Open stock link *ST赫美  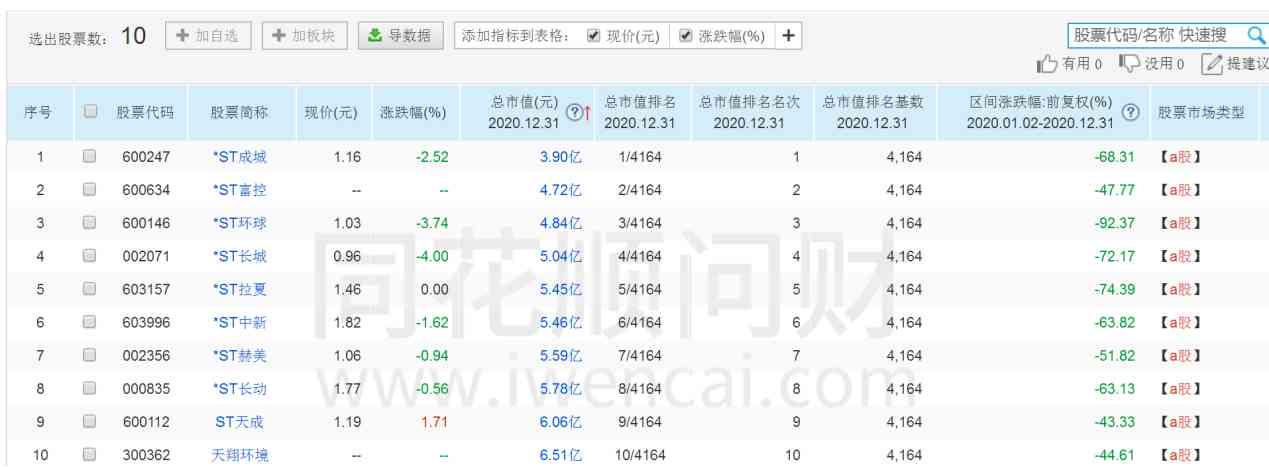[239, 355]
